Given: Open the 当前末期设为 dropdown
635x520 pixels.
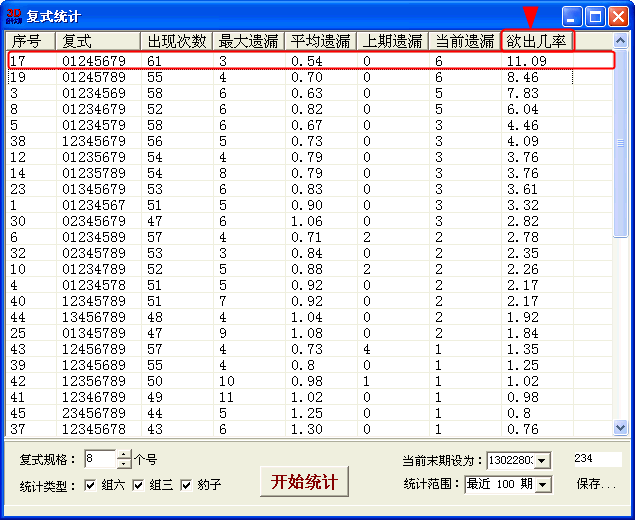Looking at the screenshot, I should coord(542,461).
